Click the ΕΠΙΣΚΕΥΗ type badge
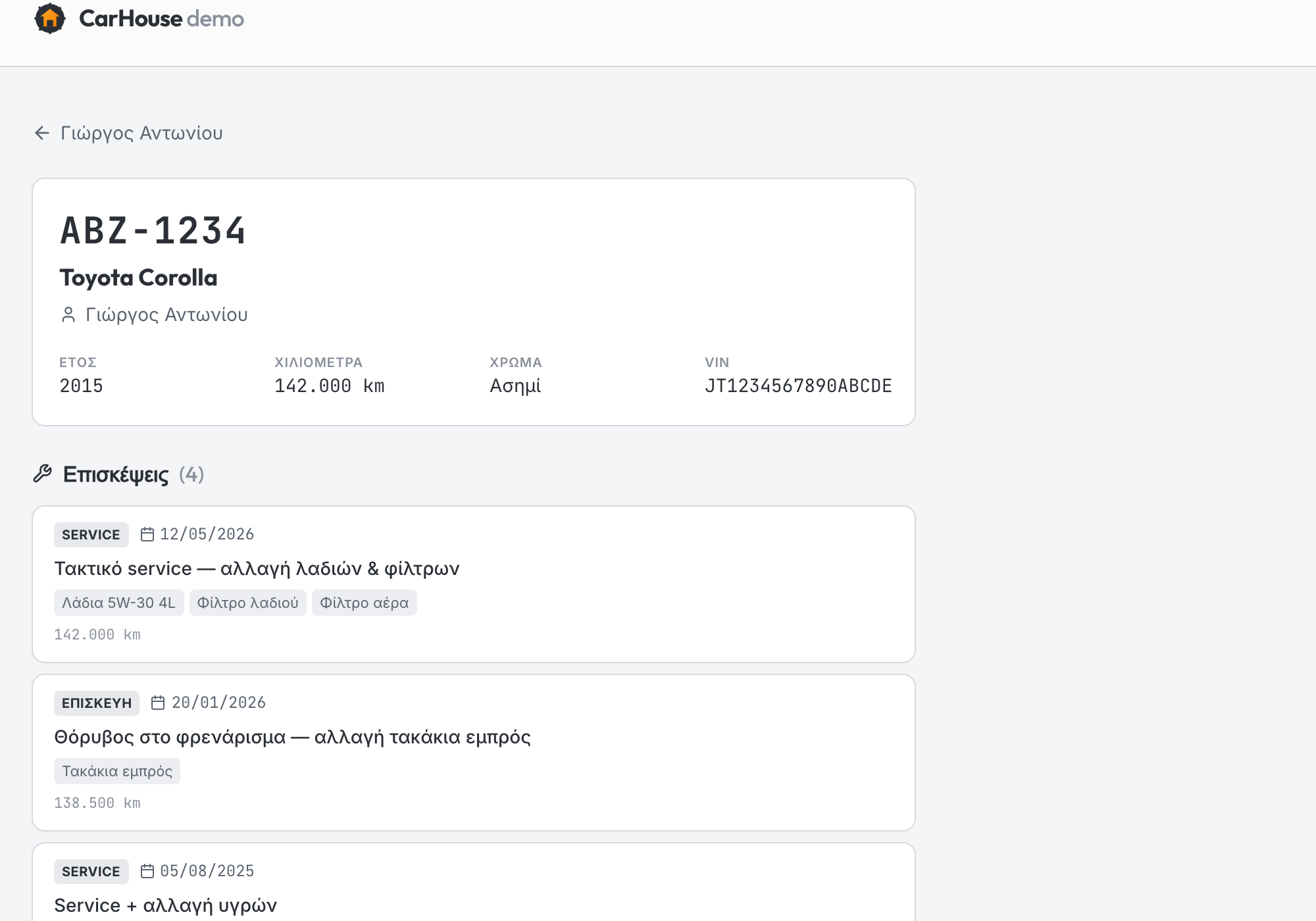This screenshot has width=1316, height=921. [x=97, y=703]
